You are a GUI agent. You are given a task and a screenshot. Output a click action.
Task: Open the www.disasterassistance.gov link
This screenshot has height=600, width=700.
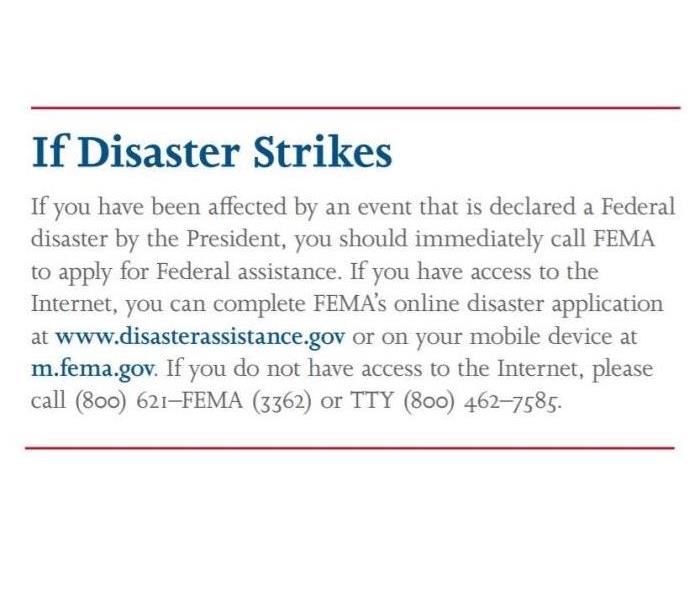click(x=200, y=337)
